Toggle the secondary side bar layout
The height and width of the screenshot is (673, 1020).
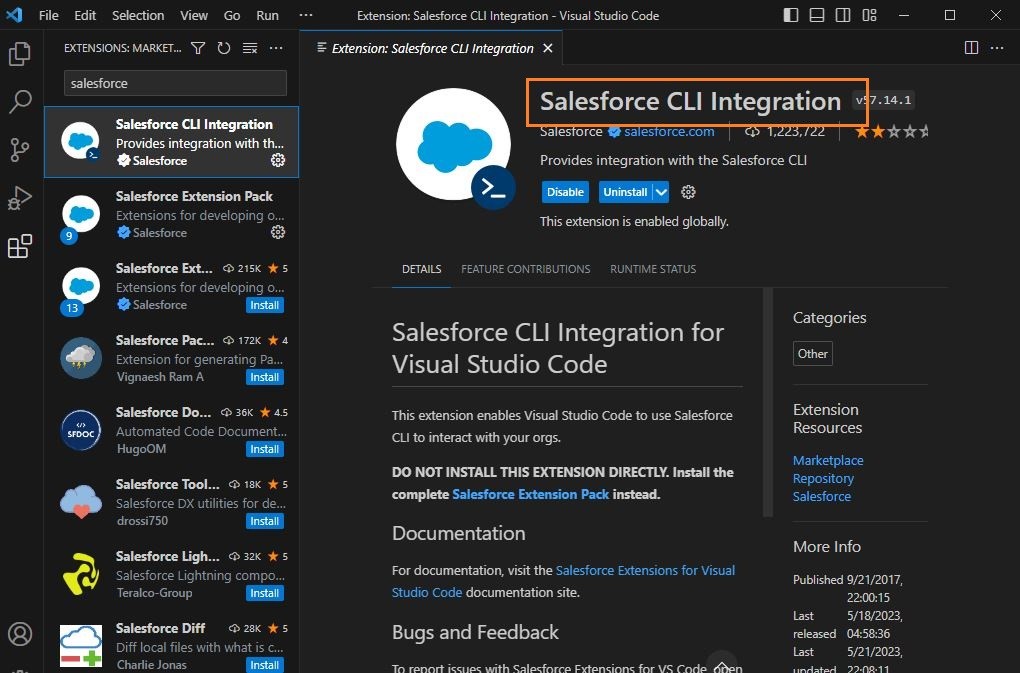843,15
